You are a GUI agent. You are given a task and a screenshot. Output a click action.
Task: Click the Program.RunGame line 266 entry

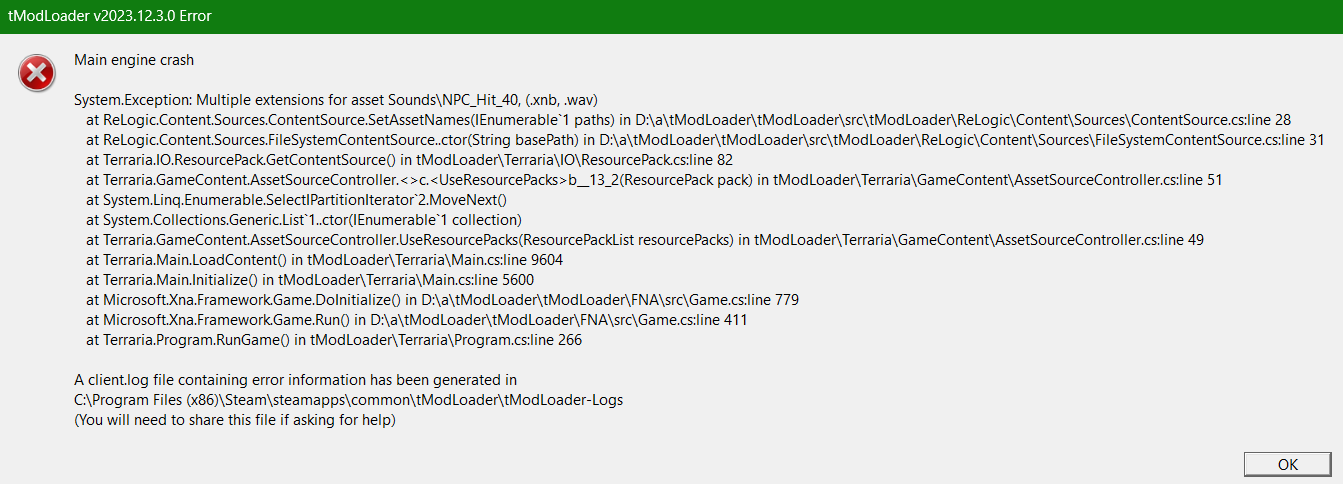pyautogui.click(x=334, y=340)
